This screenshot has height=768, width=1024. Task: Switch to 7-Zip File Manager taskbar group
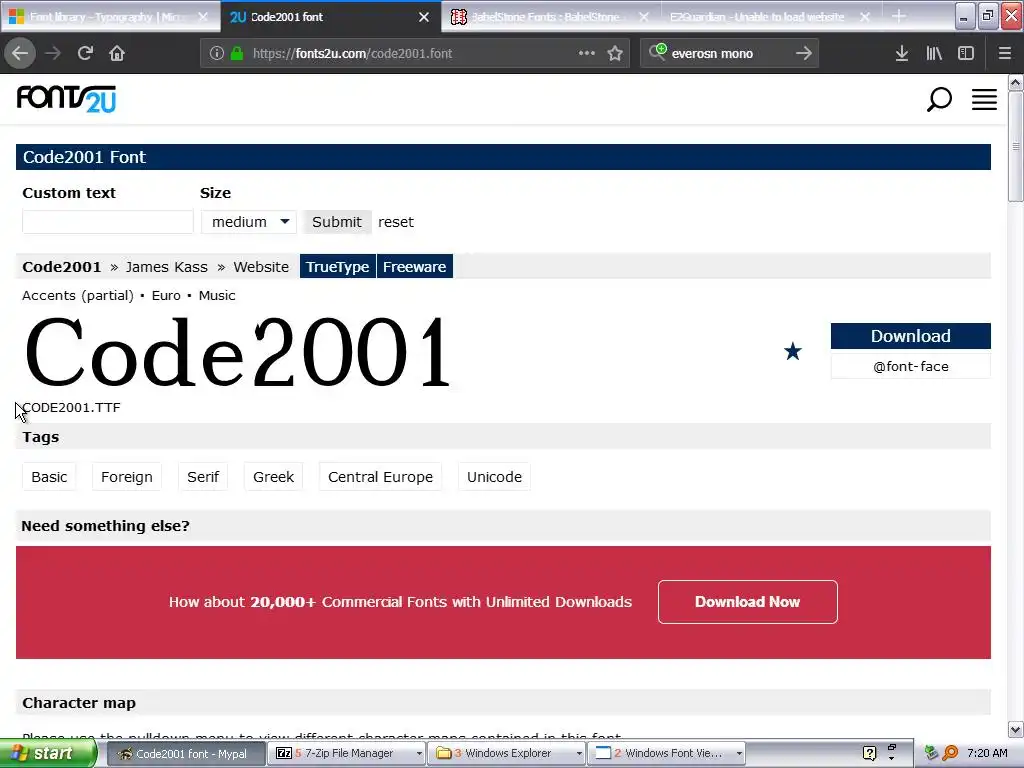click(x=344, y=753)
